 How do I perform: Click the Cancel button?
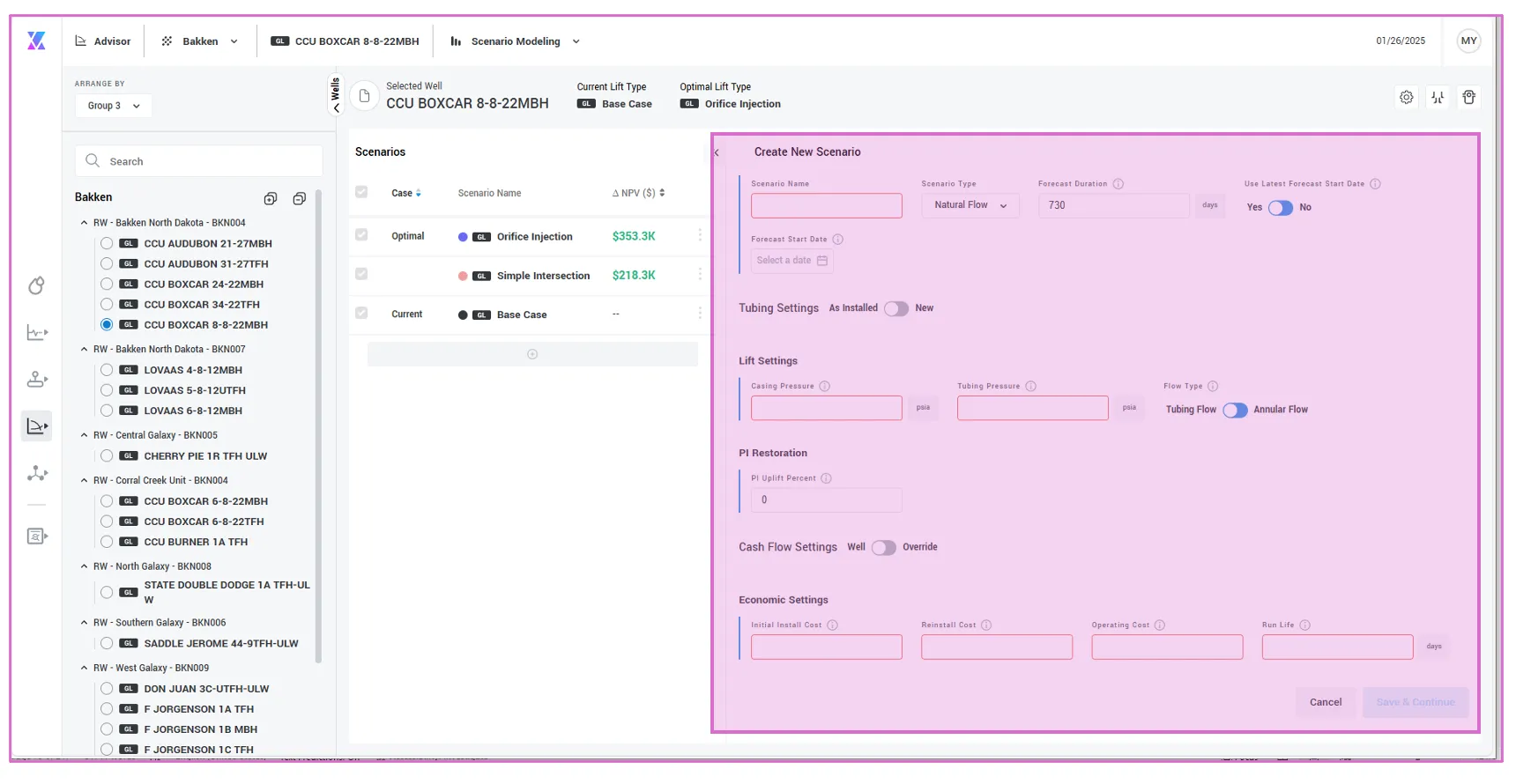click(x=1326, y=702)
